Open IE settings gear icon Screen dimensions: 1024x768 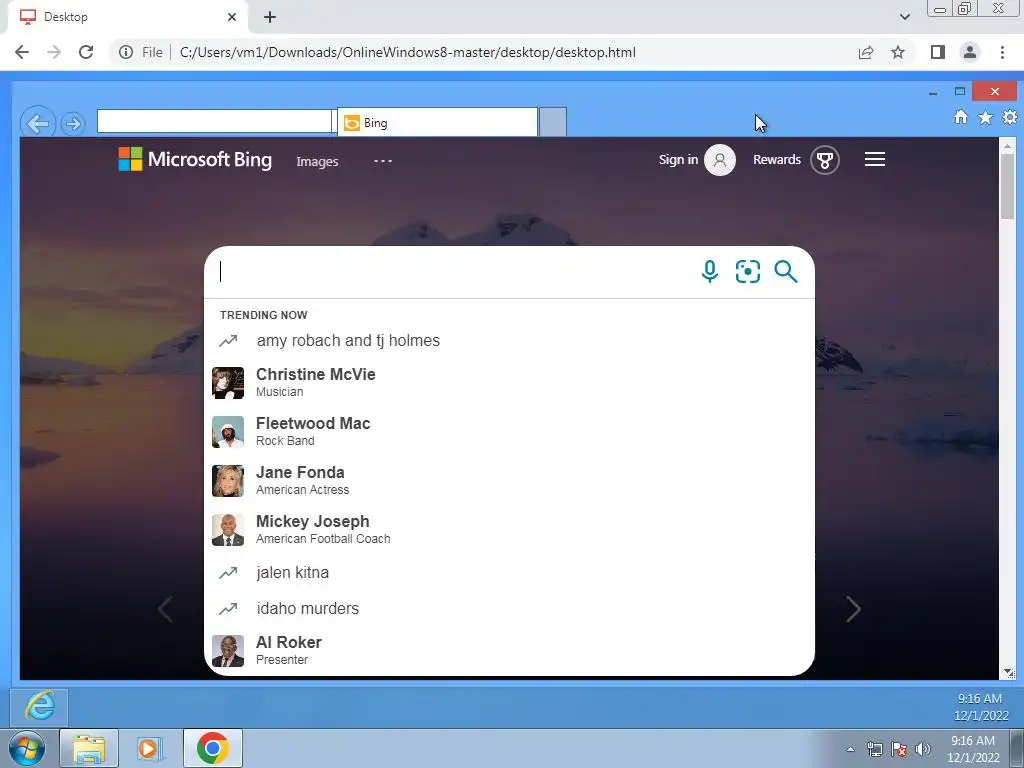point(1010,117)
